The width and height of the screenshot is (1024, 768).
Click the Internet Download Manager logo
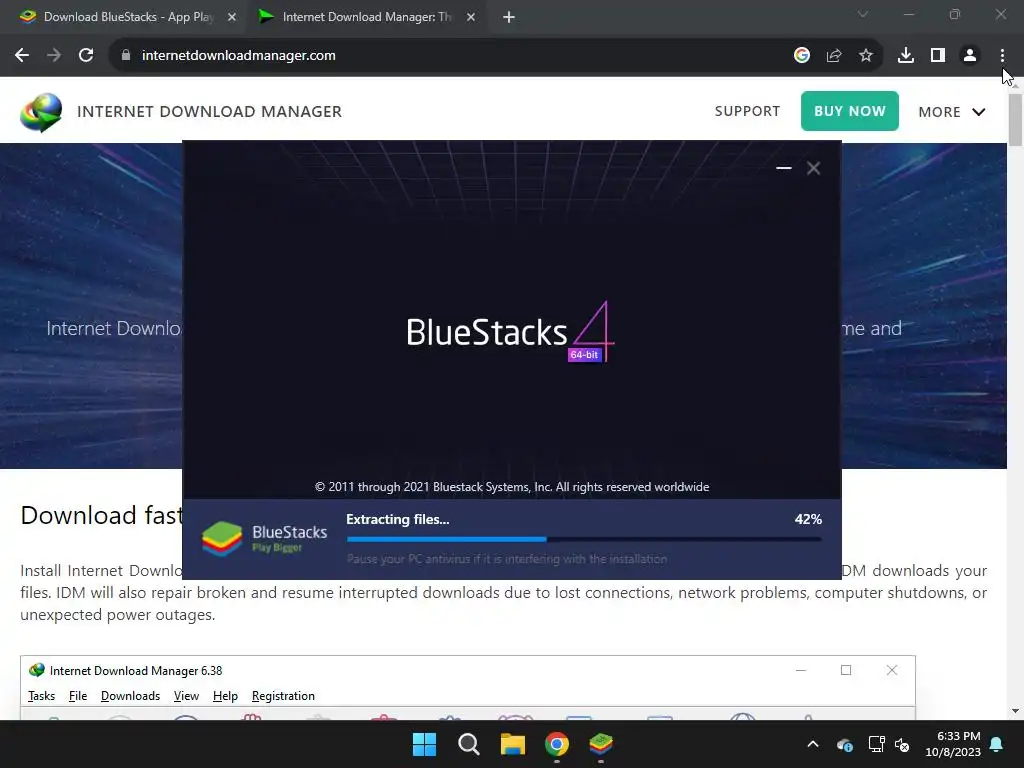(x=41, y=112)
